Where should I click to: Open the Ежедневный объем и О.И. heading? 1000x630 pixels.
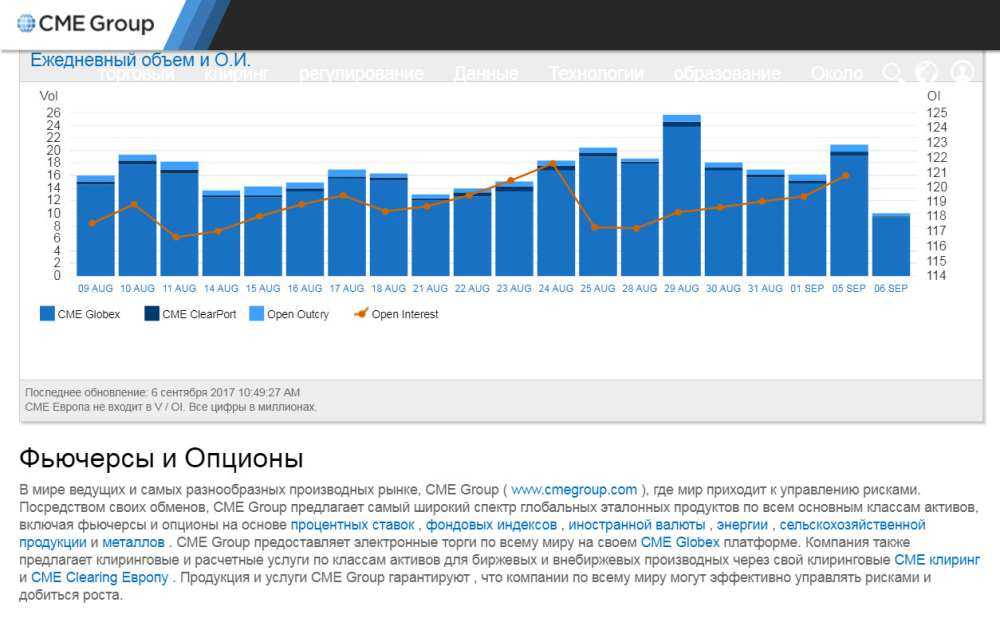tap(141, 60)
